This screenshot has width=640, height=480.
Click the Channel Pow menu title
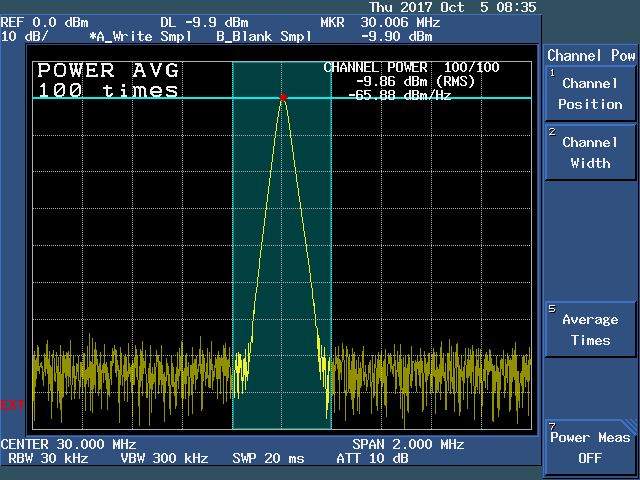pos(591,55)
